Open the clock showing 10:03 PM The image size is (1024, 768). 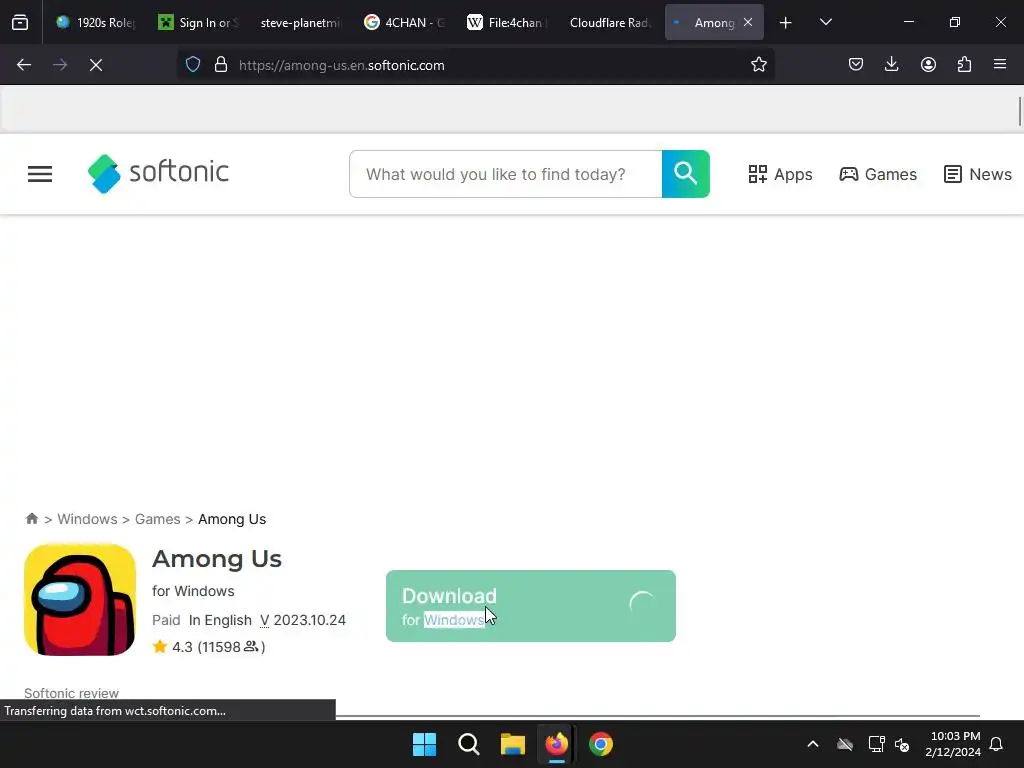(x=953, y=744)
